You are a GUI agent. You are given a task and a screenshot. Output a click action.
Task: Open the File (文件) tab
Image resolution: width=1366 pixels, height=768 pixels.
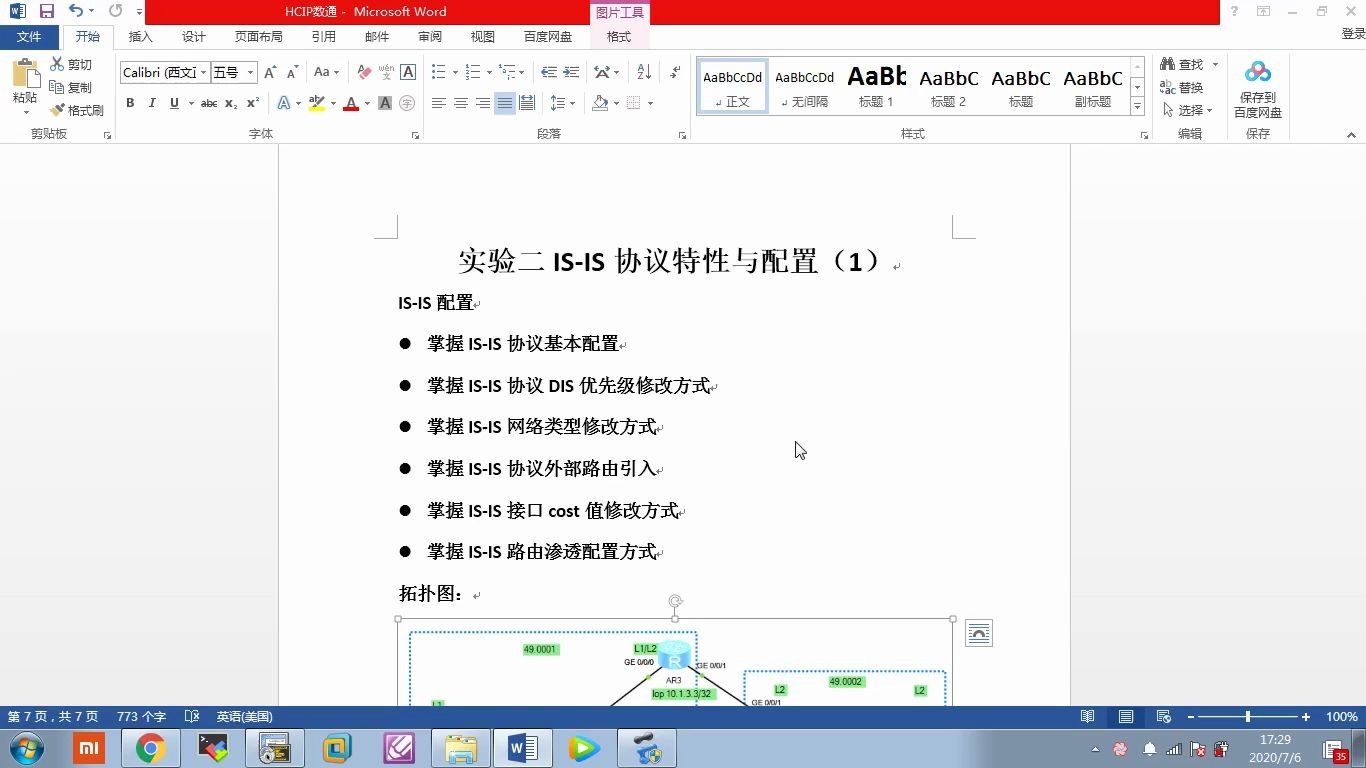(29, 37)
